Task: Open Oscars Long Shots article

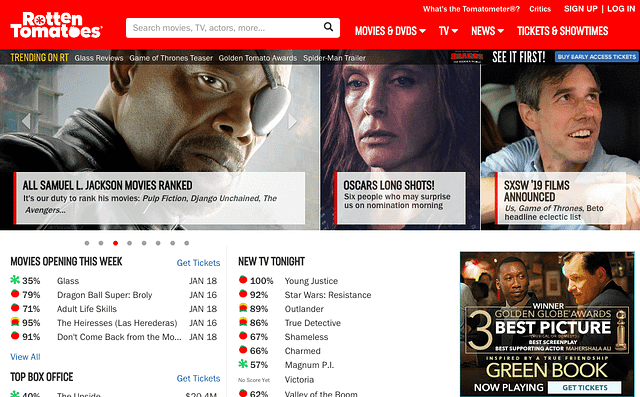Action: [400, 198]
